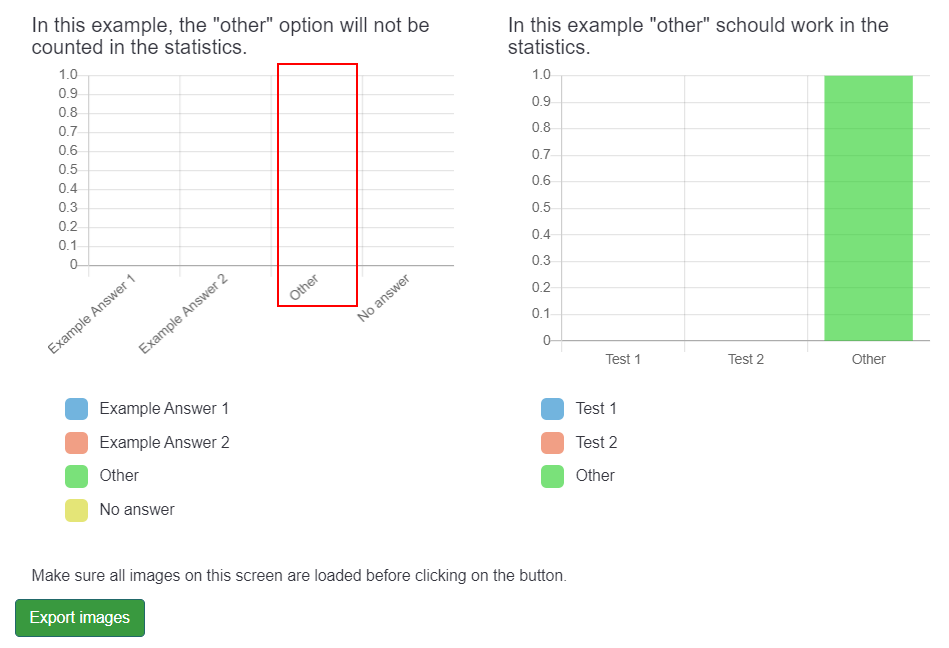Click the green Other bar in right chart

pos(868,208)
